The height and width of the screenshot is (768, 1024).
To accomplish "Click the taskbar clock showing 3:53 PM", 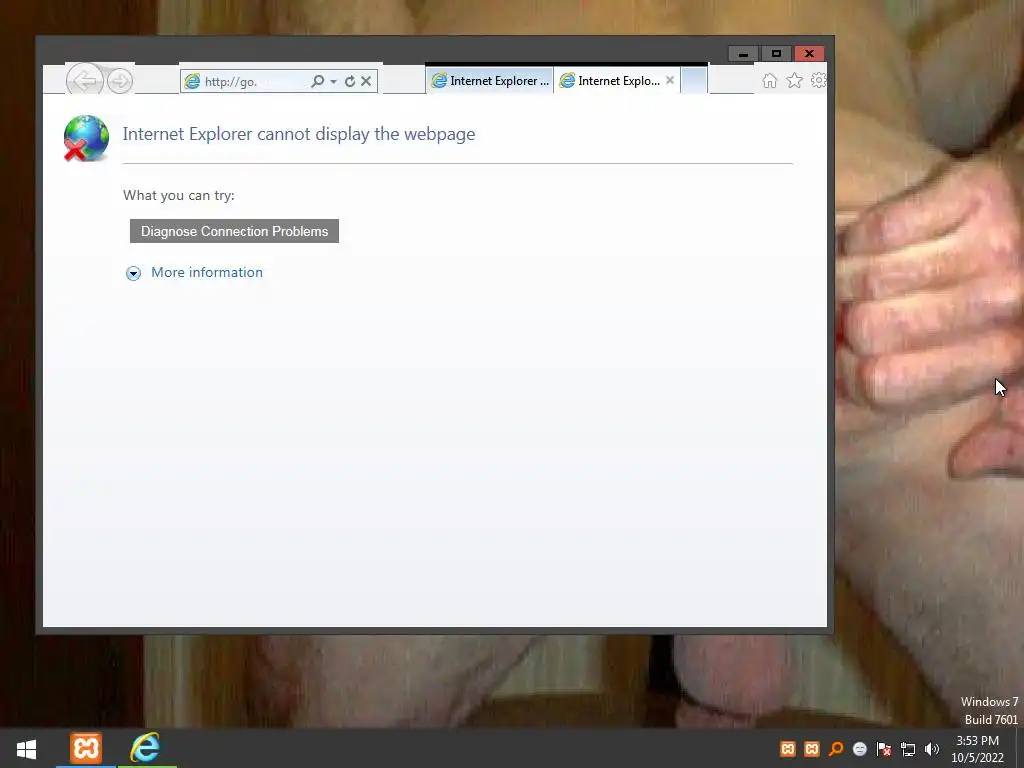I will click(977, 749).
